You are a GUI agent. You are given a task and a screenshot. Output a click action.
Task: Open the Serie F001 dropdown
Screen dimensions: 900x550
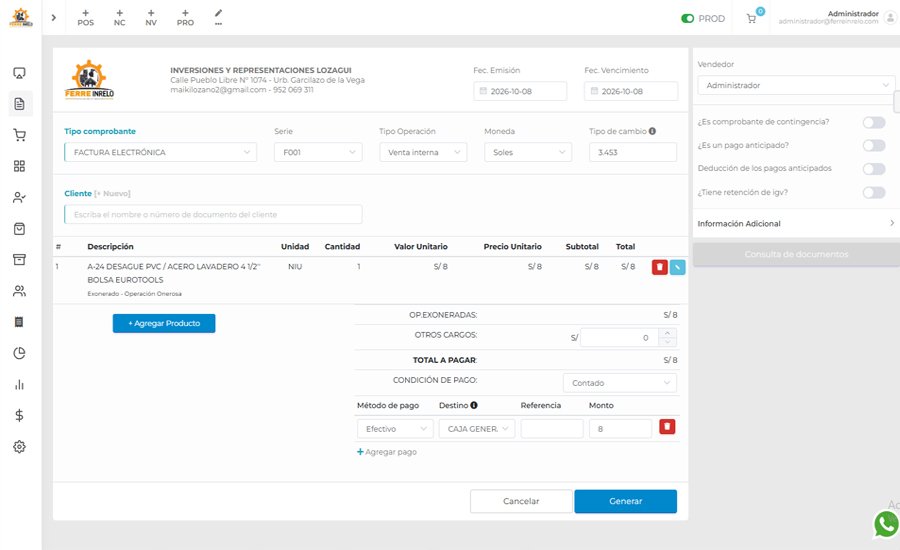318,152
